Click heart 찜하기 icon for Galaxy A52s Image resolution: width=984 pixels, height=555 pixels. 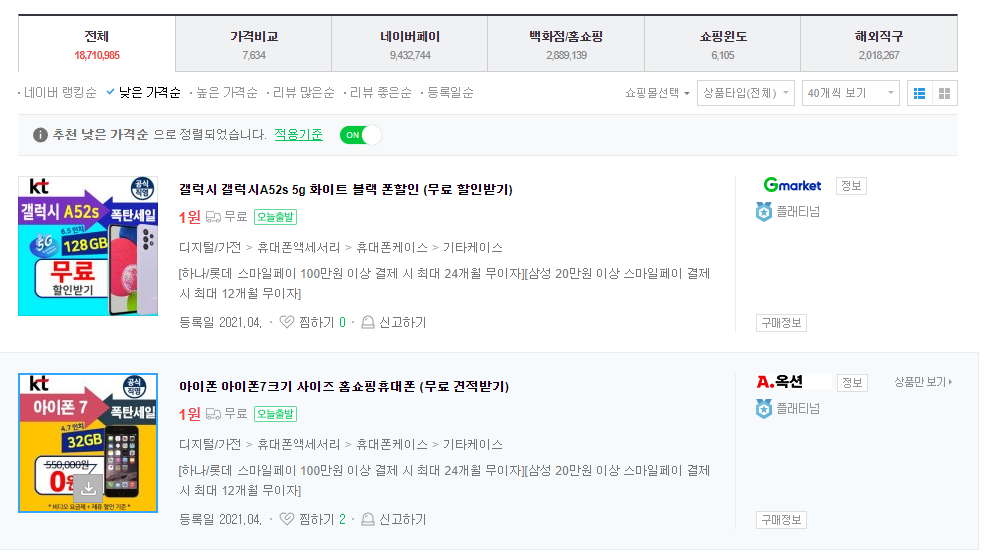point(287,322)
